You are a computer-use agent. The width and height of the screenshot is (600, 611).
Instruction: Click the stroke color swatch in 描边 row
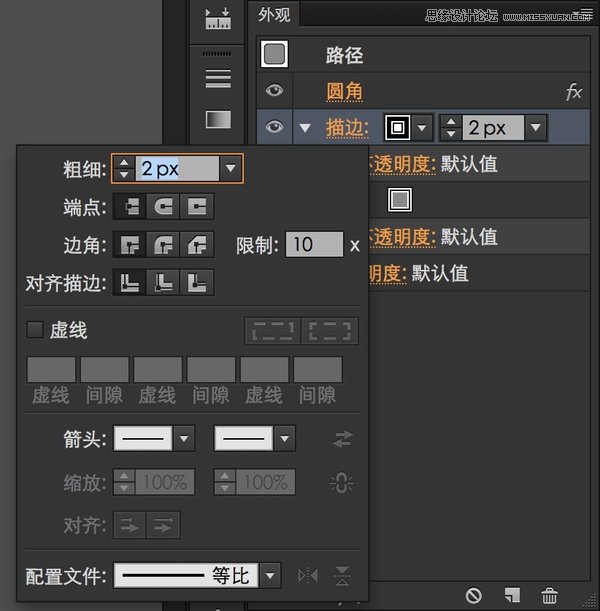coord(397,127)
